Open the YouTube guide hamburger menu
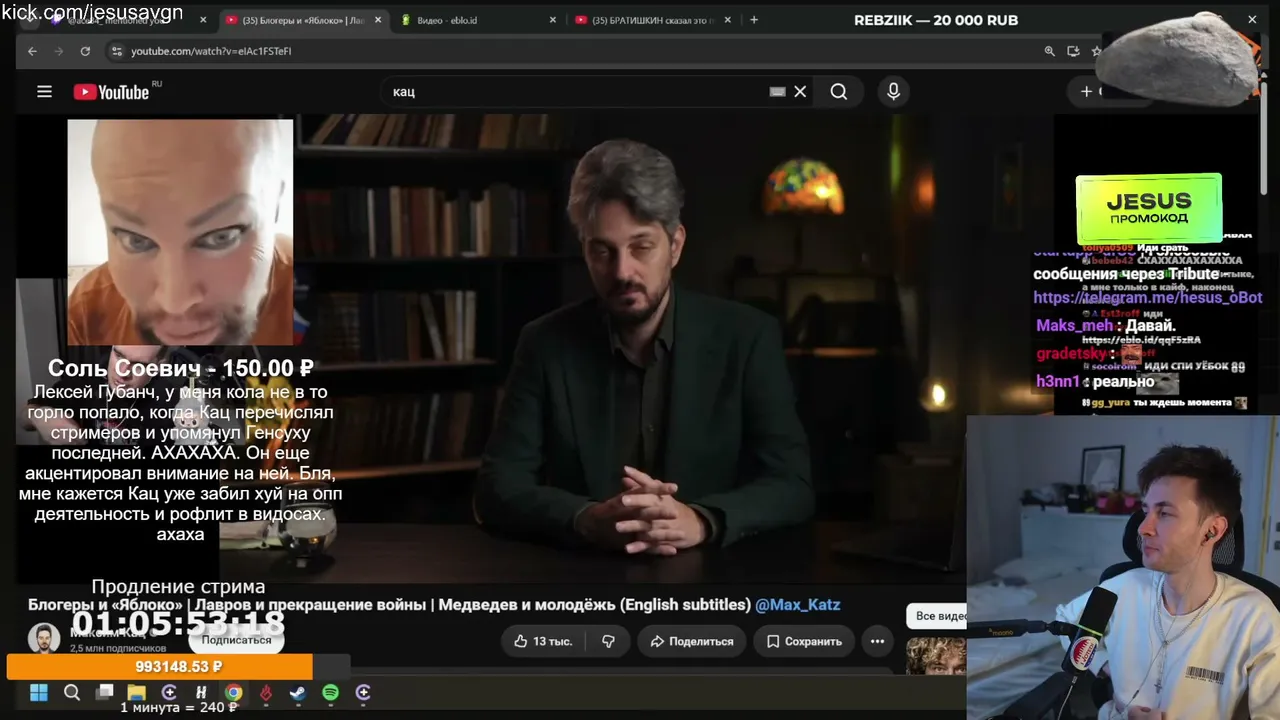Viewport: 1280px width, 720px height. point(44,92)
